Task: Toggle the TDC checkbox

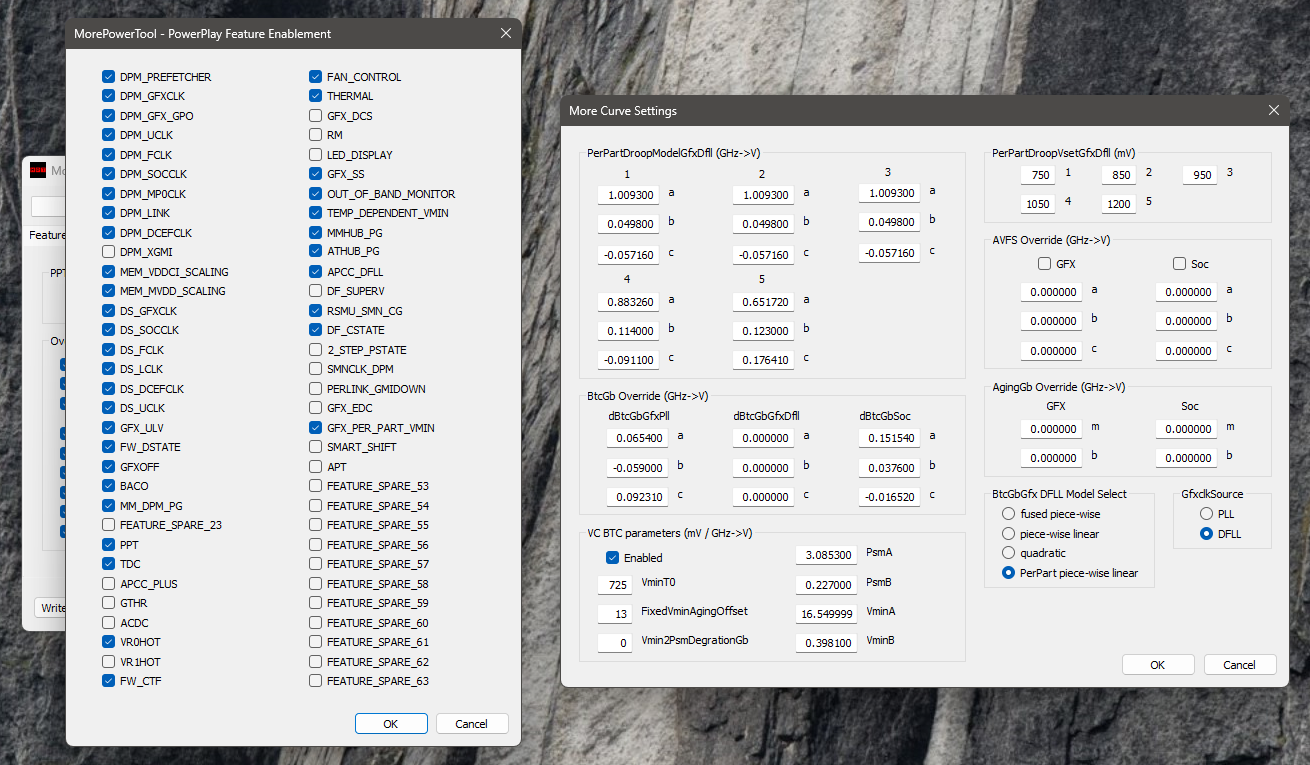Action: (x=108, y=564)
